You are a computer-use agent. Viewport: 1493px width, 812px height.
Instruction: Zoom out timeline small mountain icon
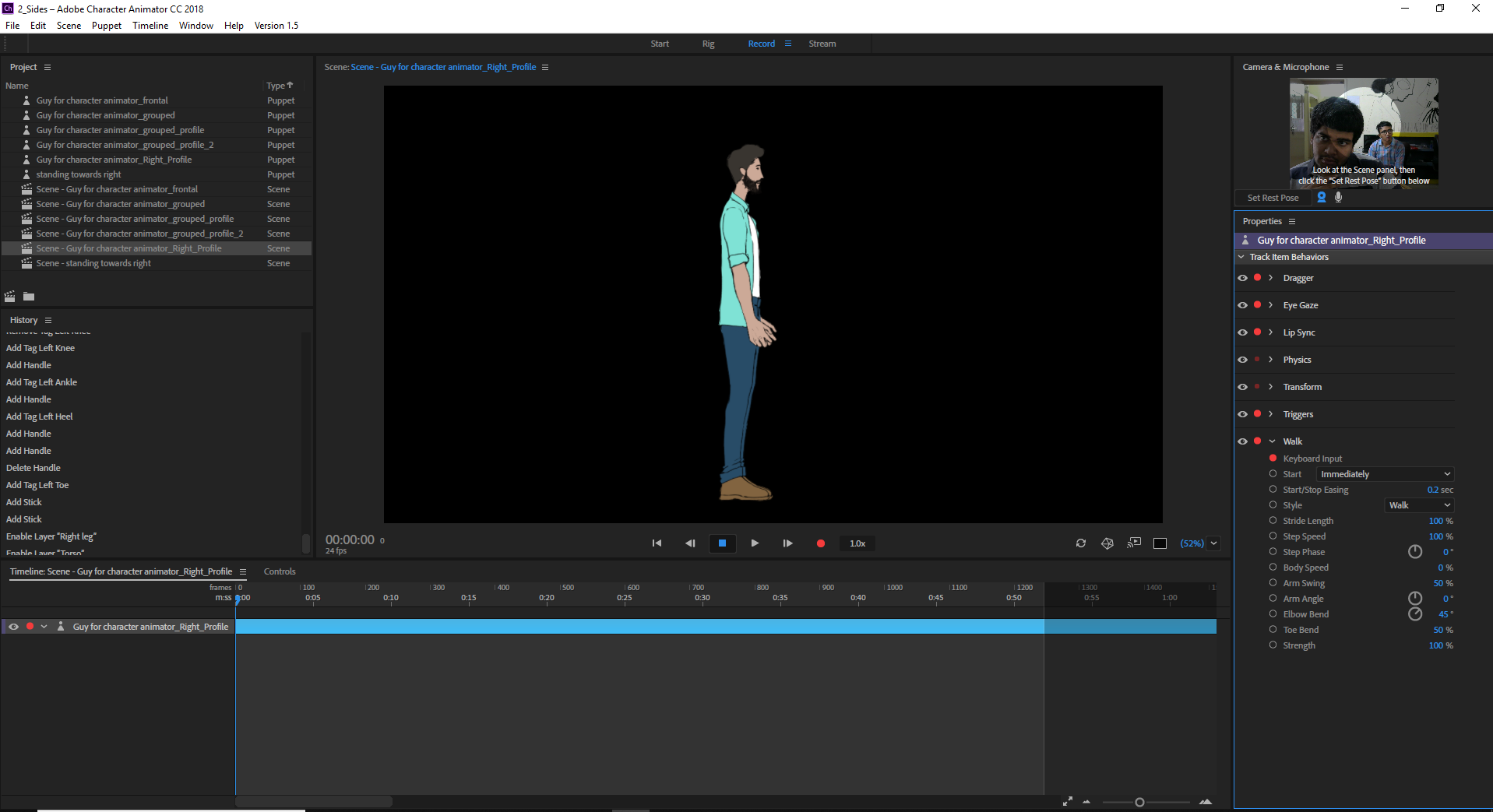coord(1086,802)
